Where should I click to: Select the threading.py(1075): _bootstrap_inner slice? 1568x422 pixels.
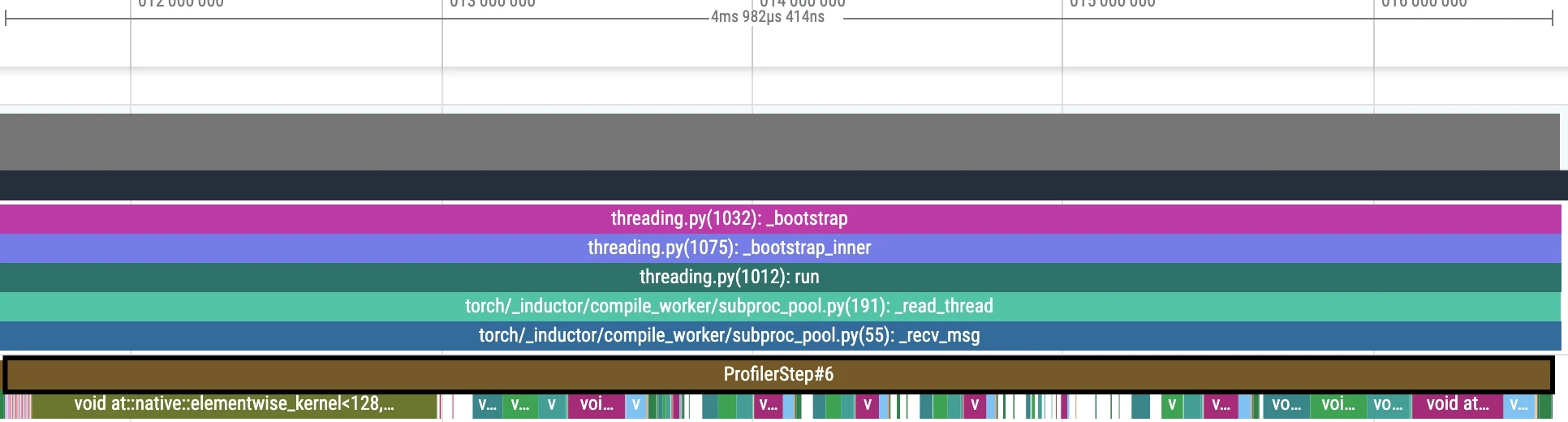point(780,248)
